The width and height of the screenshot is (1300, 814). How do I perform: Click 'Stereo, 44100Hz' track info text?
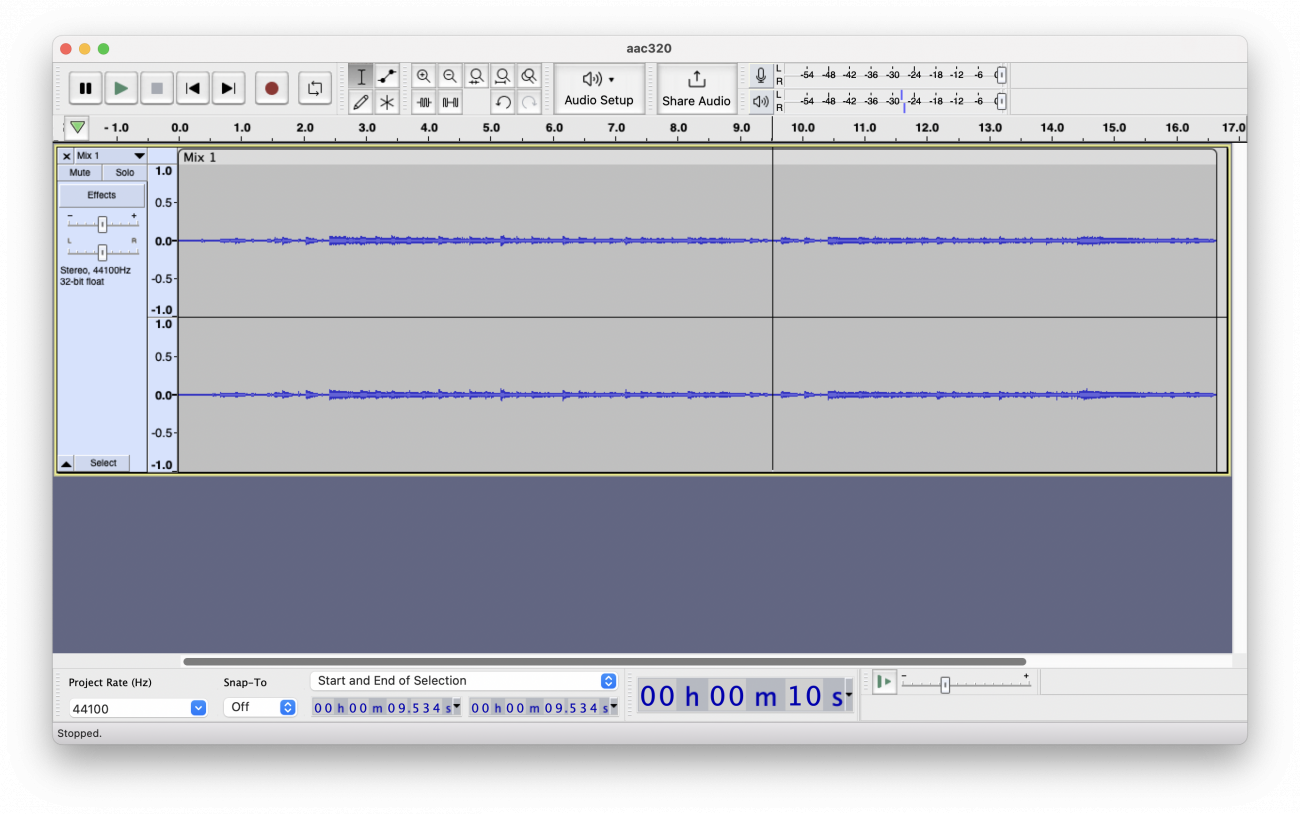pos(95,270)
